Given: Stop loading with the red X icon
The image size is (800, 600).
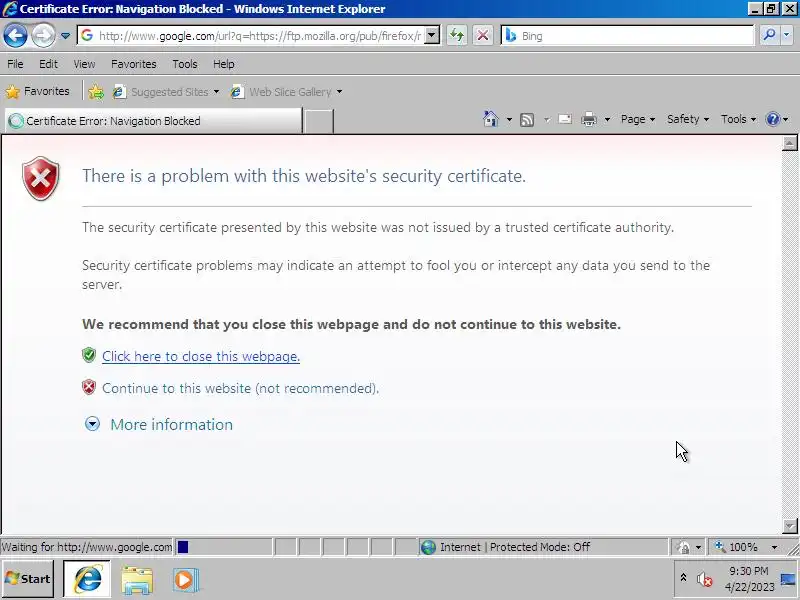Looking at the screenshot, I should tap(483, 36).
